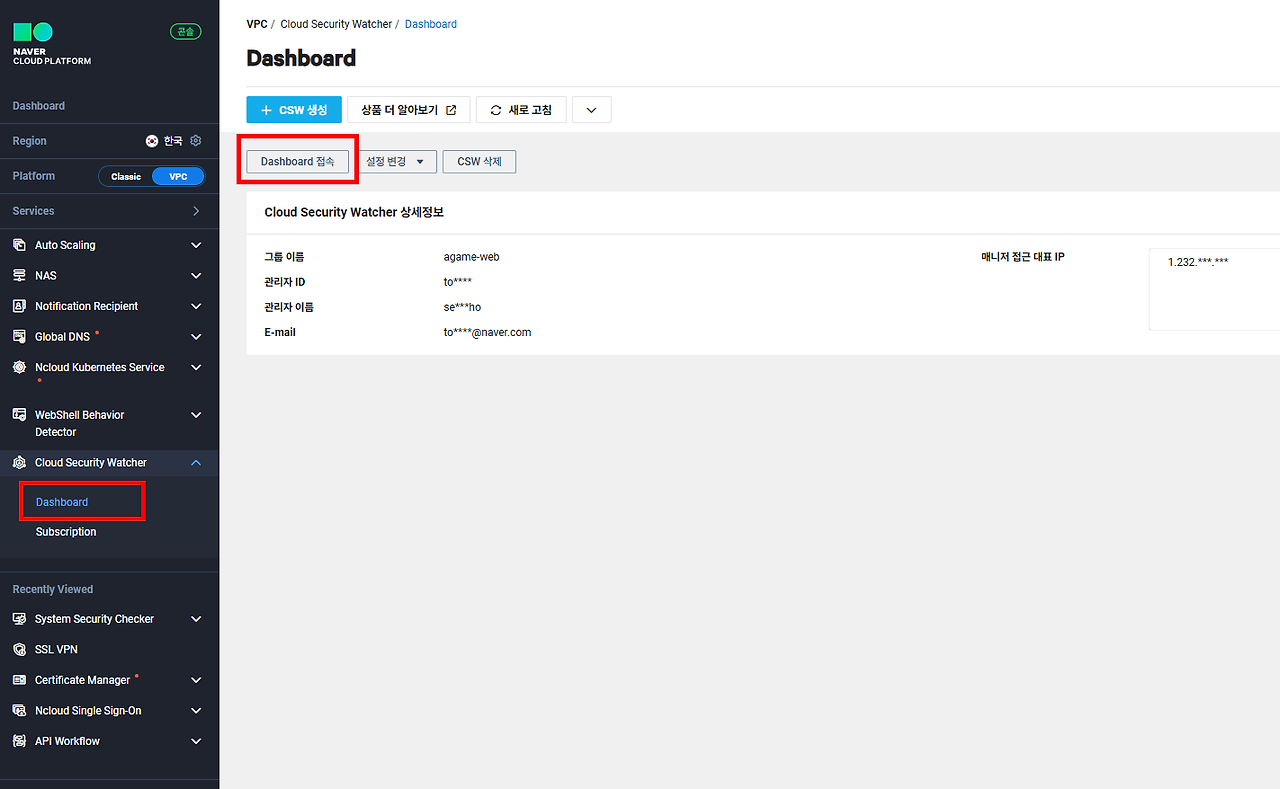The image size is (1280, 789).
Task: Click the Cloud Security Watcher 상세정보 heading
Action: (x=354, y=212)
